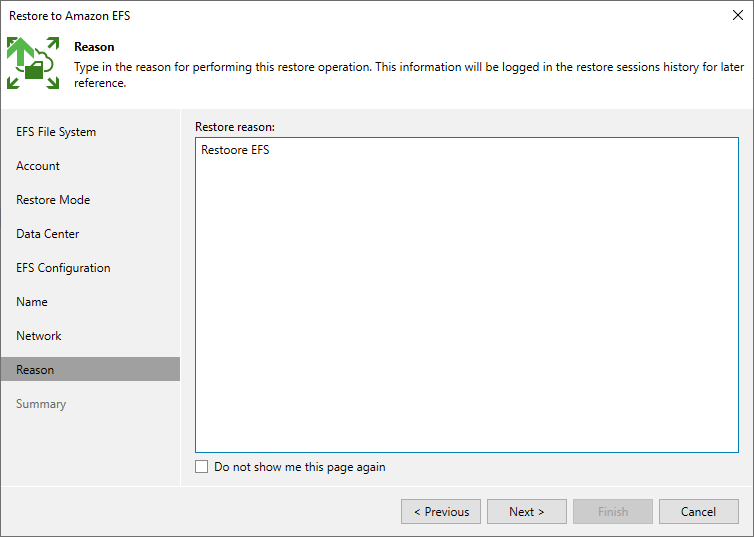Click the Next button

tap(527, 512)
